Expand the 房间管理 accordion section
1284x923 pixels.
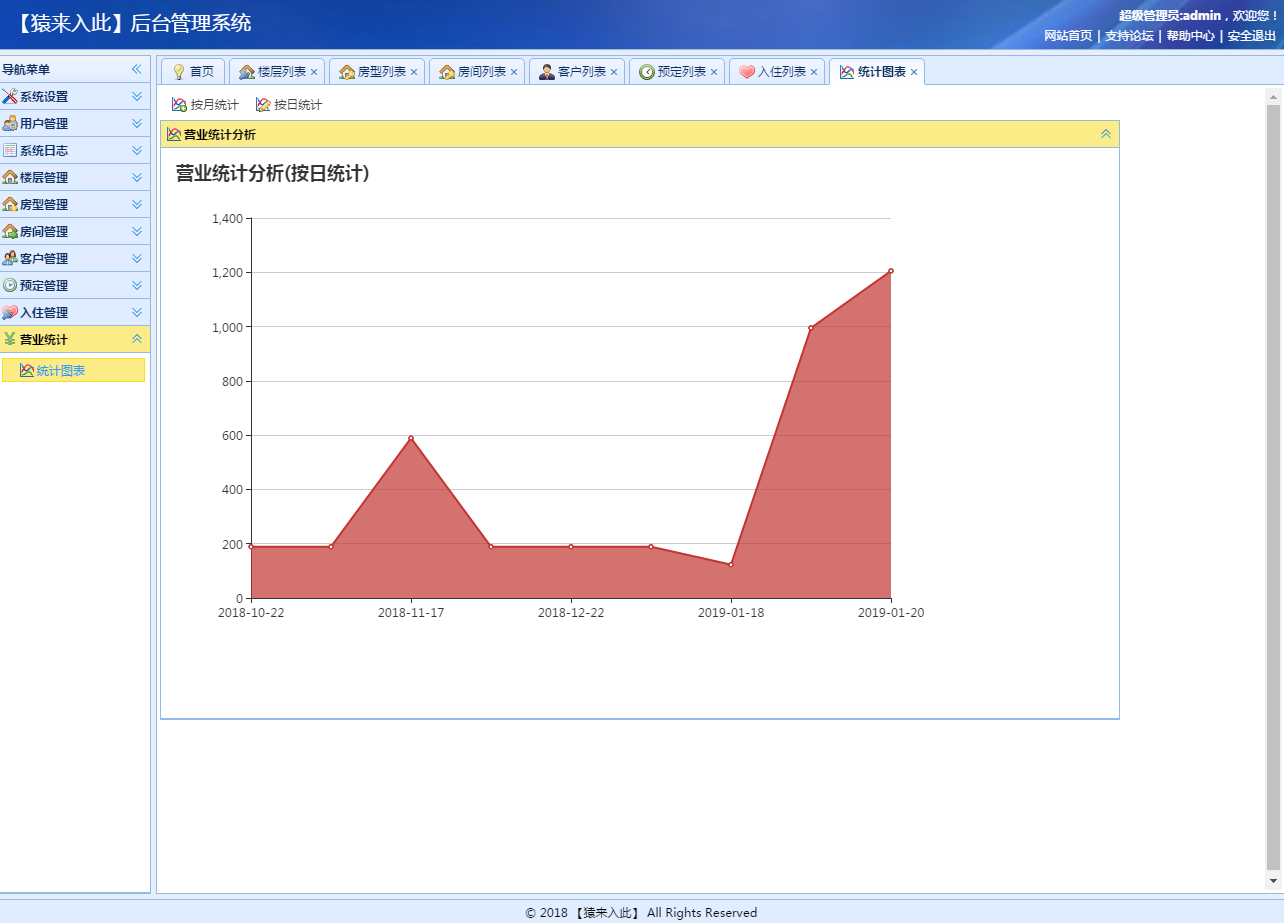point(137,232)
